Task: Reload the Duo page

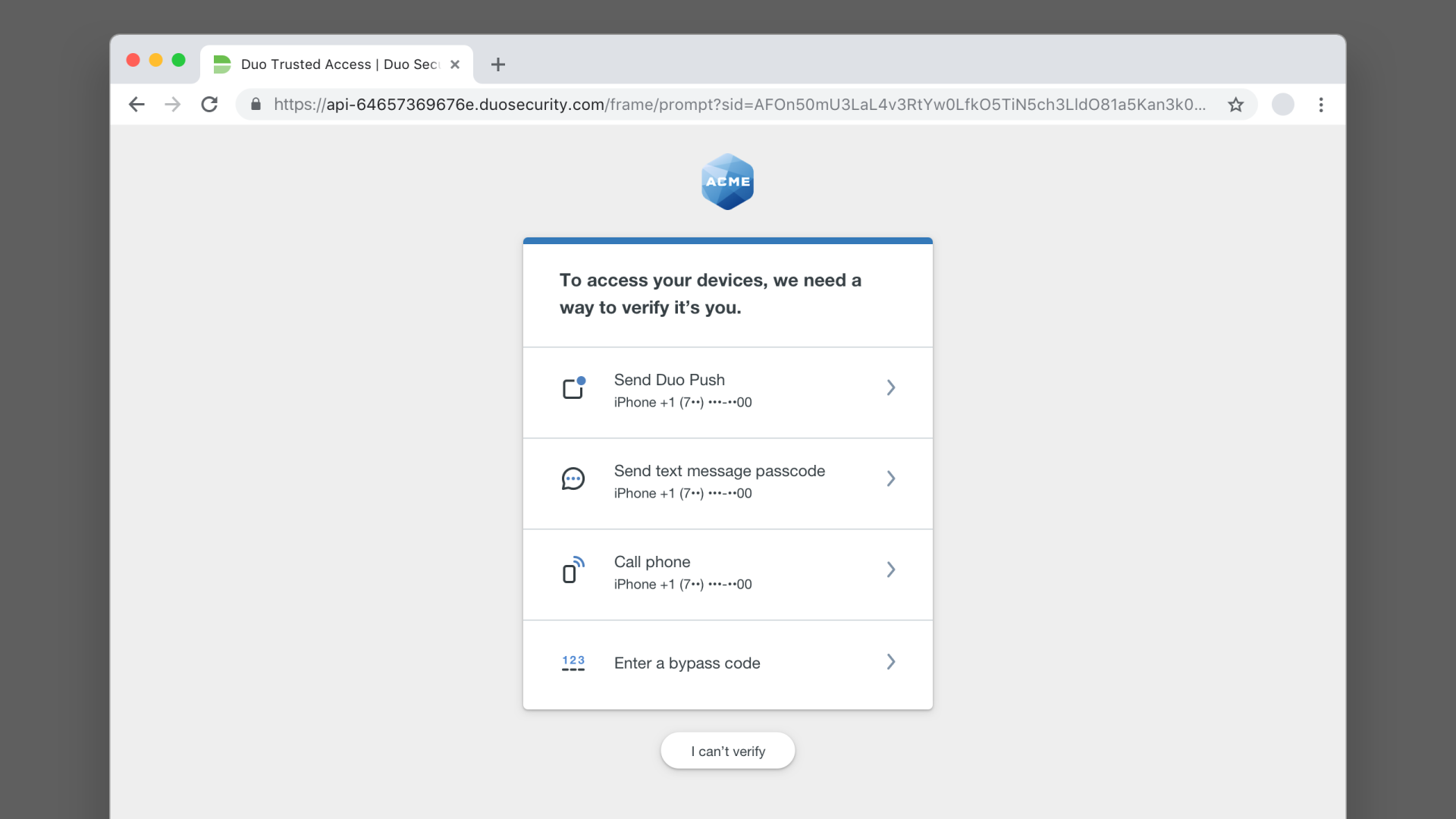Action: (x=209, y=105)
